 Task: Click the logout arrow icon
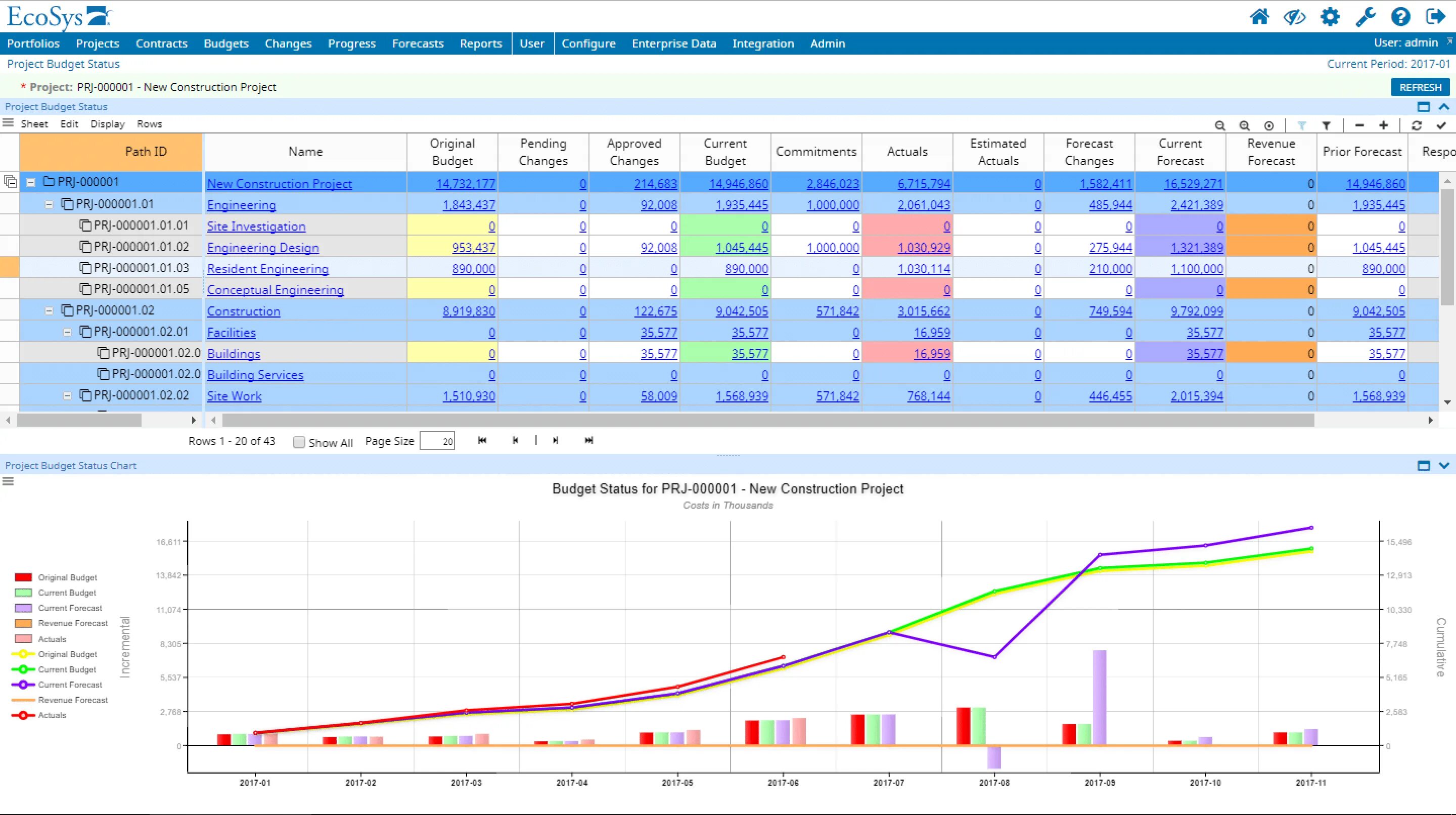(1436, 17)
